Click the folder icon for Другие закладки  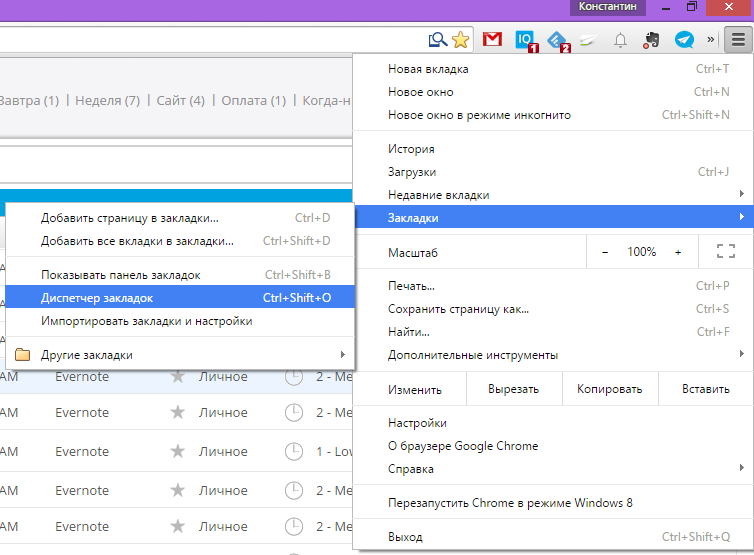22,355
